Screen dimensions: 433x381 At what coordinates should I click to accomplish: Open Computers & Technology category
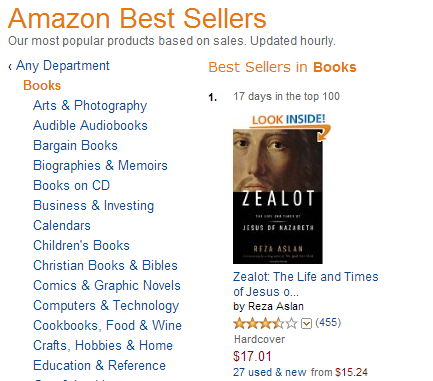[x=106, y=306]
